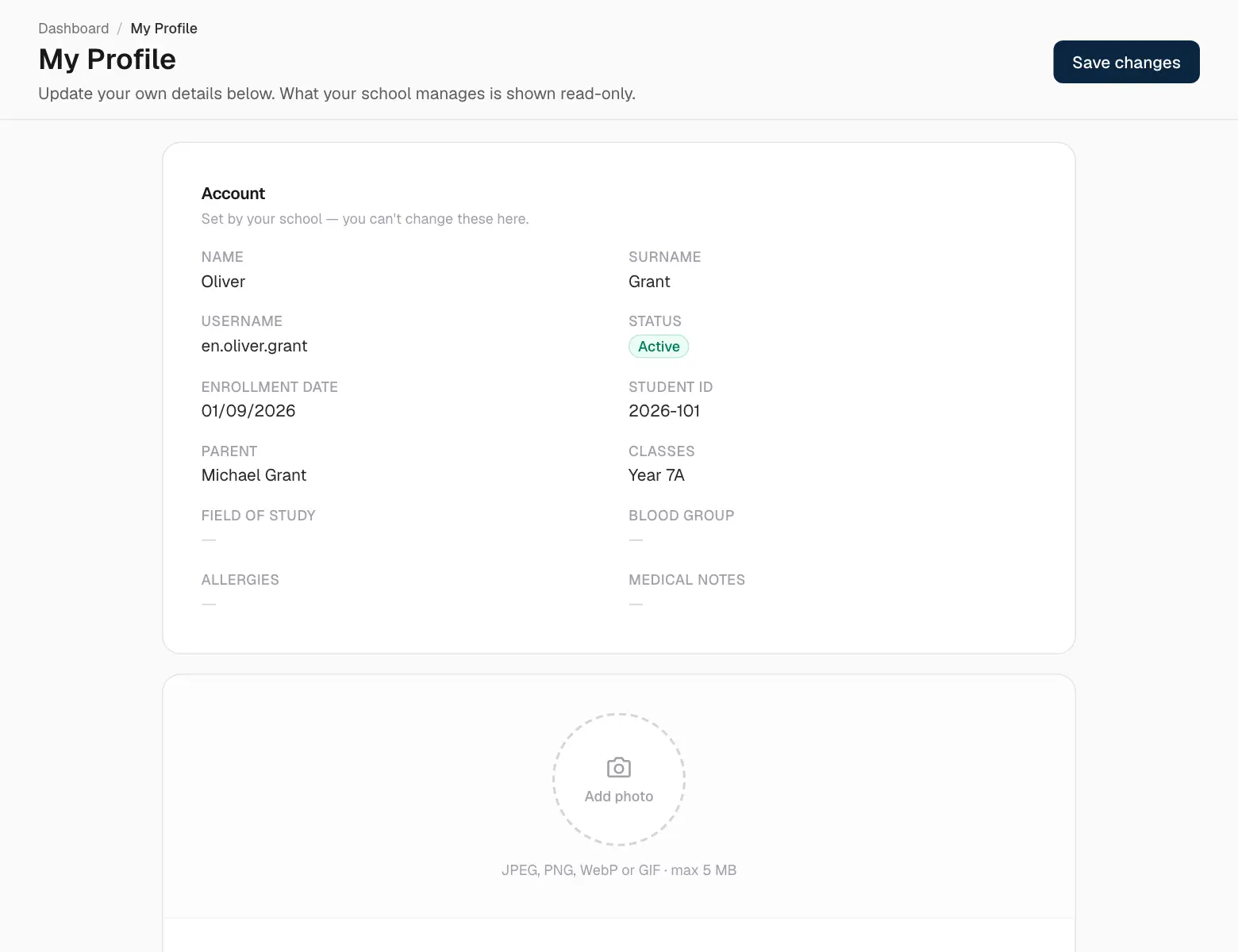This screenshot has width=1238, height=952.
Task: Click the Allergies label
Action: [x=240, y=580]
